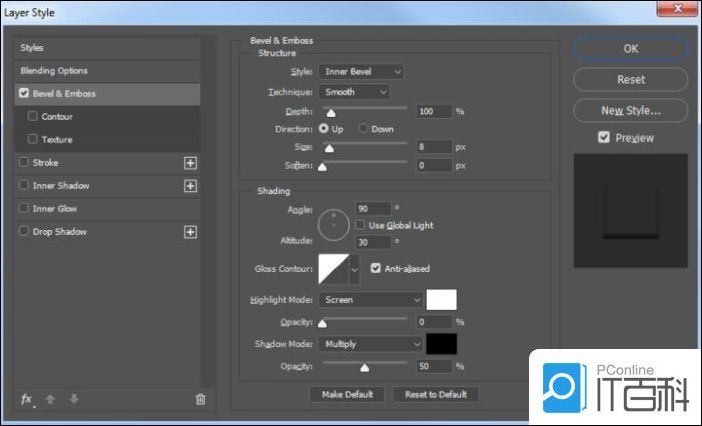The height and width of the screenshot is (426, 702).
Task: Select the Contour sub-item label
Action: pos(57,117)
